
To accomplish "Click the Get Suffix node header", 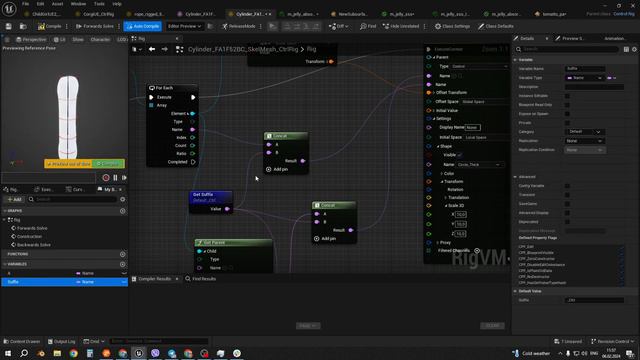I will pyautogui.click(x=211, y=197).
